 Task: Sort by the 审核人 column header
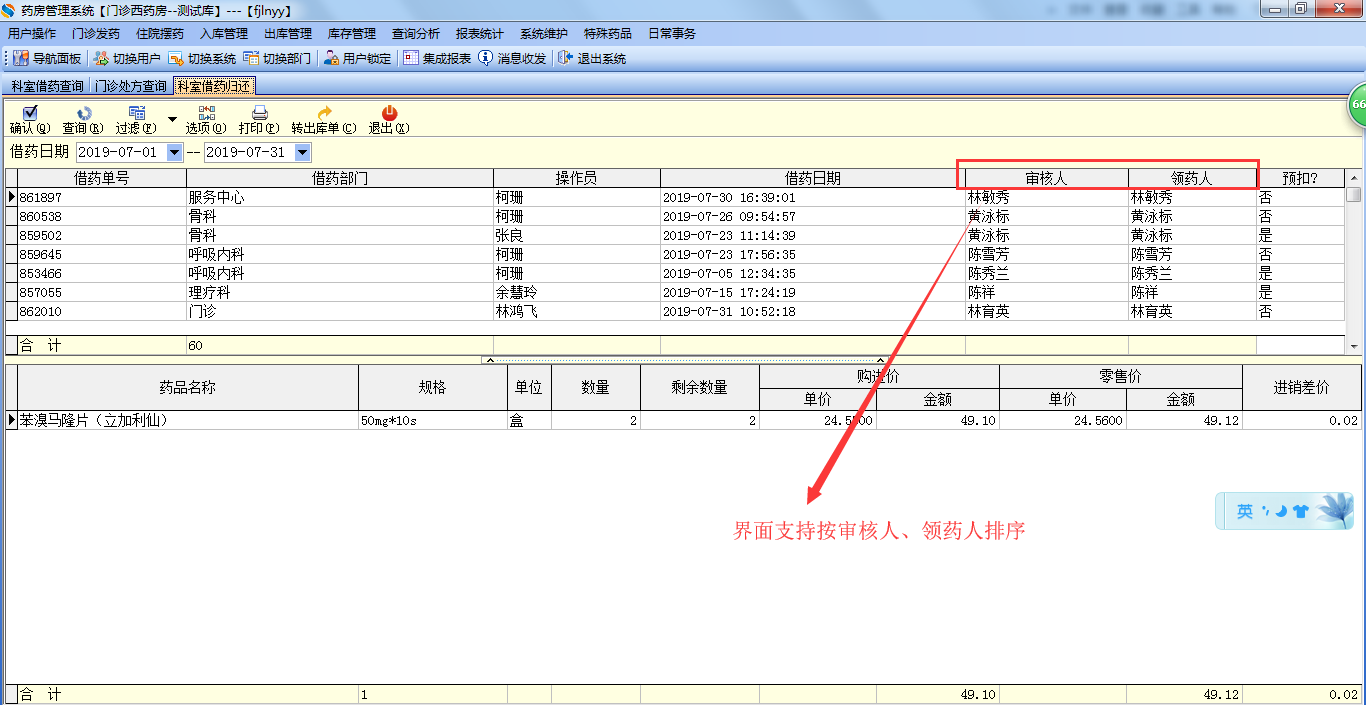[1047, 178]
